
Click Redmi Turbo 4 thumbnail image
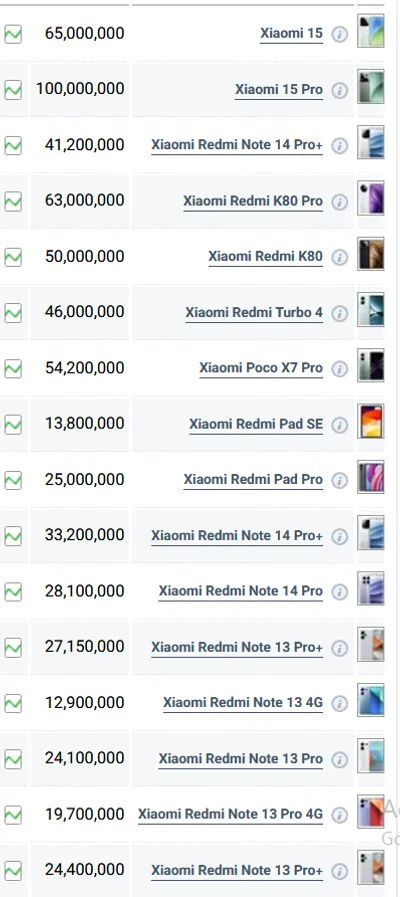[x=370, y=309]
